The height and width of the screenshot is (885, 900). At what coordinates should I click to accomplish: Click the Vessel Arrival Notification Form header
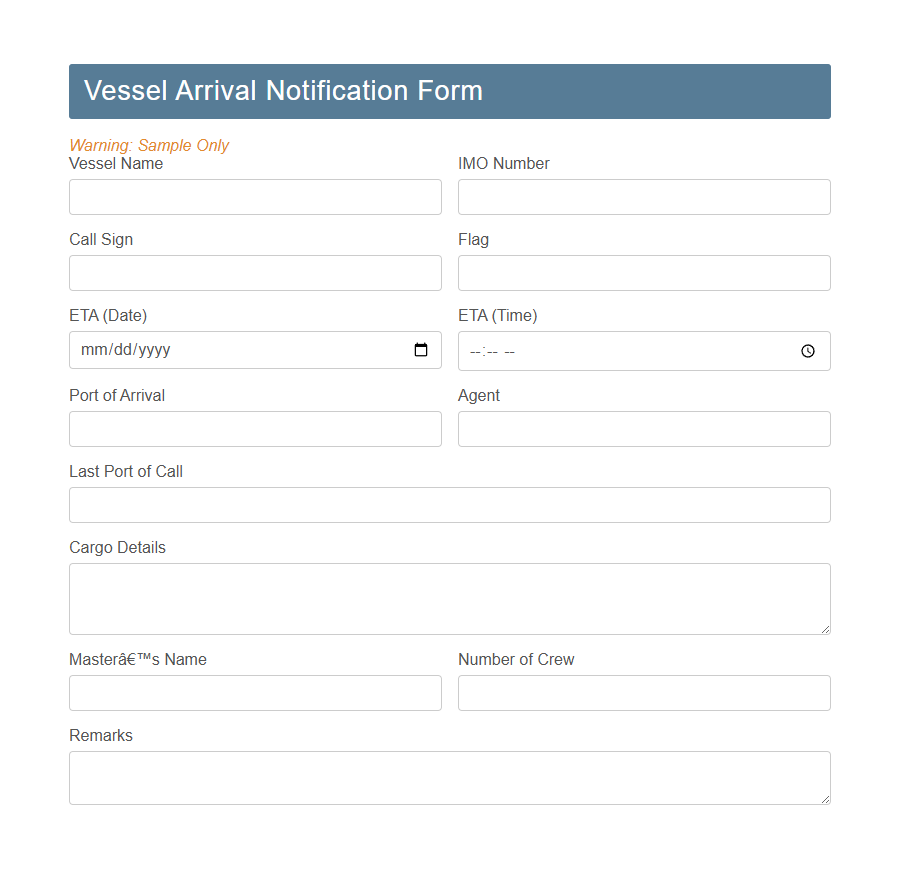(283, 90)
